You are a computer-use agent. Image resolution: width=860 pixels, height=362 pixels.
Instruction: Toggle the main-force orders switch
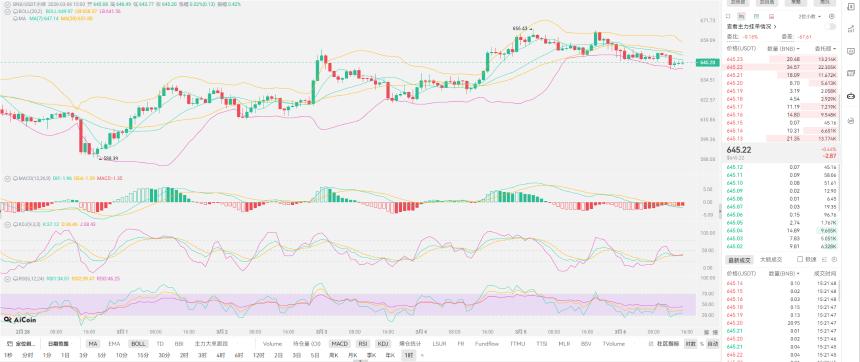[x=831, y=26]
